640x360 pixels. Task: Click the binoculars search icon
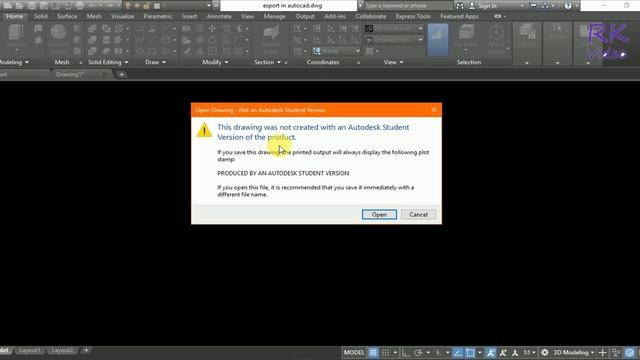click(x=460, y=6)
